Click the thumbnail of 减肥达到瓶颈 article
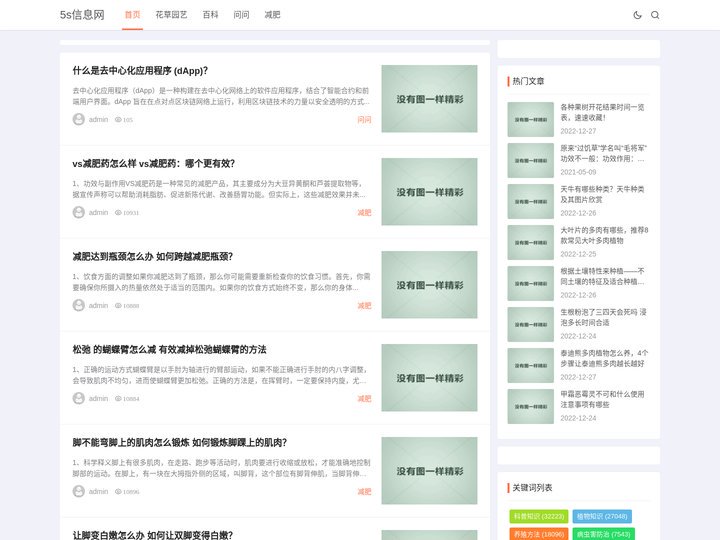Screen dimensions: 720x540 (x=429, y=285)
